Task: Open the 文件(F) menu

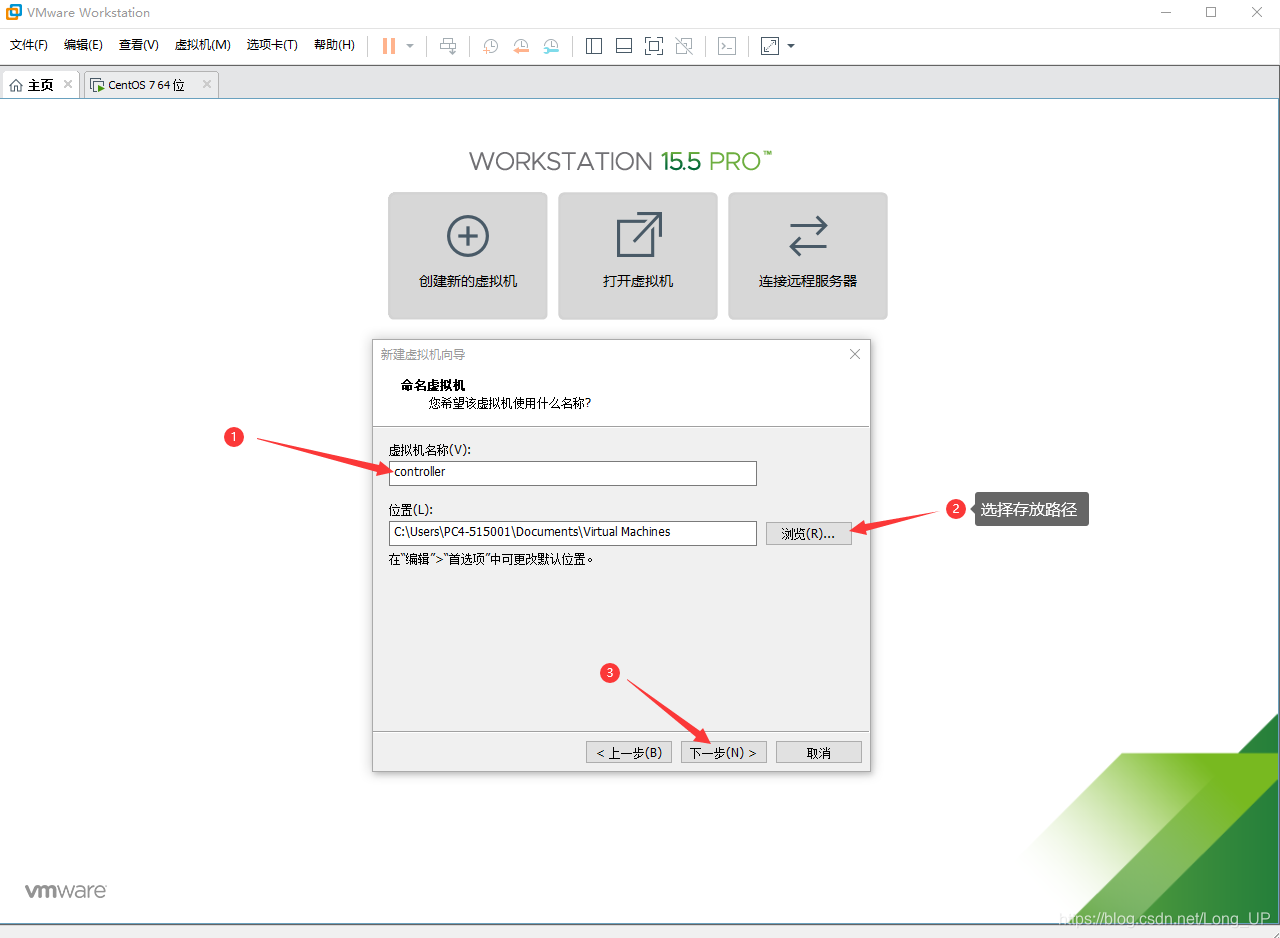Action: point(29,45)
